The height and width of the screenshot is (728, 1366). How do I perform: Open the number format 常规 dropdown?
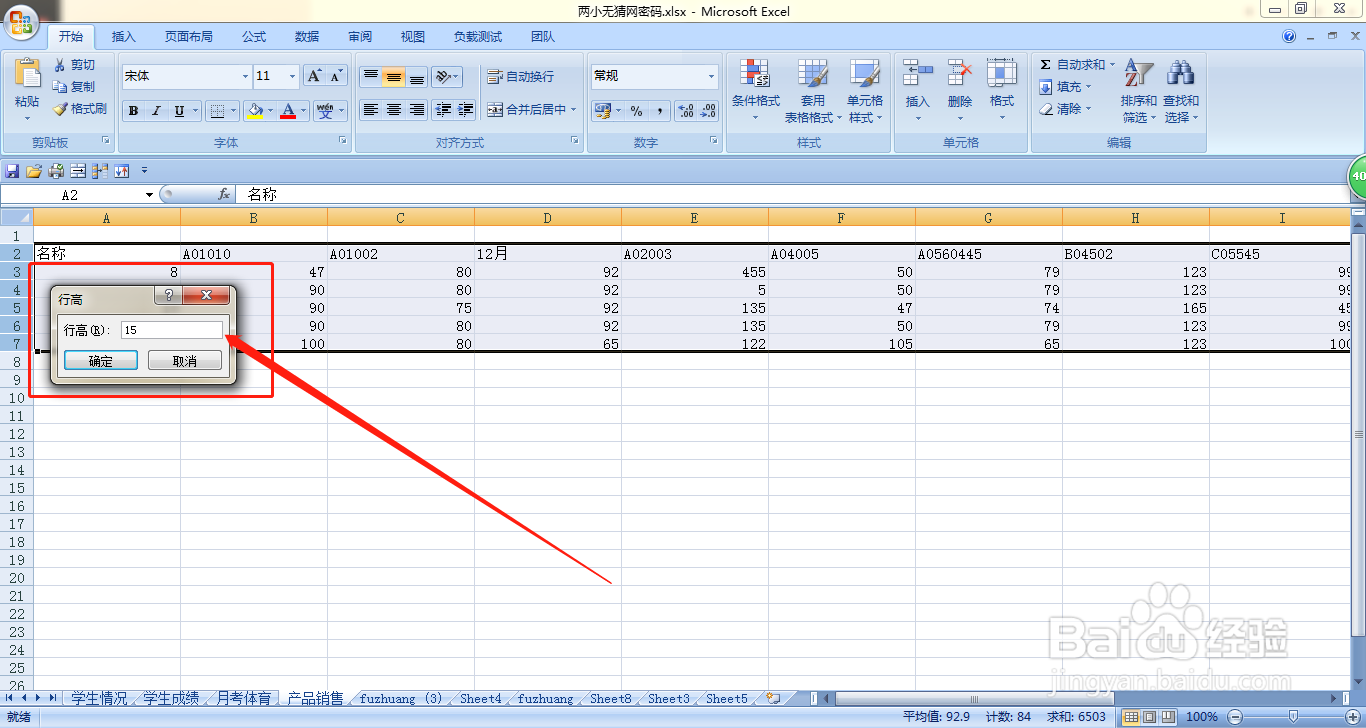711,76
